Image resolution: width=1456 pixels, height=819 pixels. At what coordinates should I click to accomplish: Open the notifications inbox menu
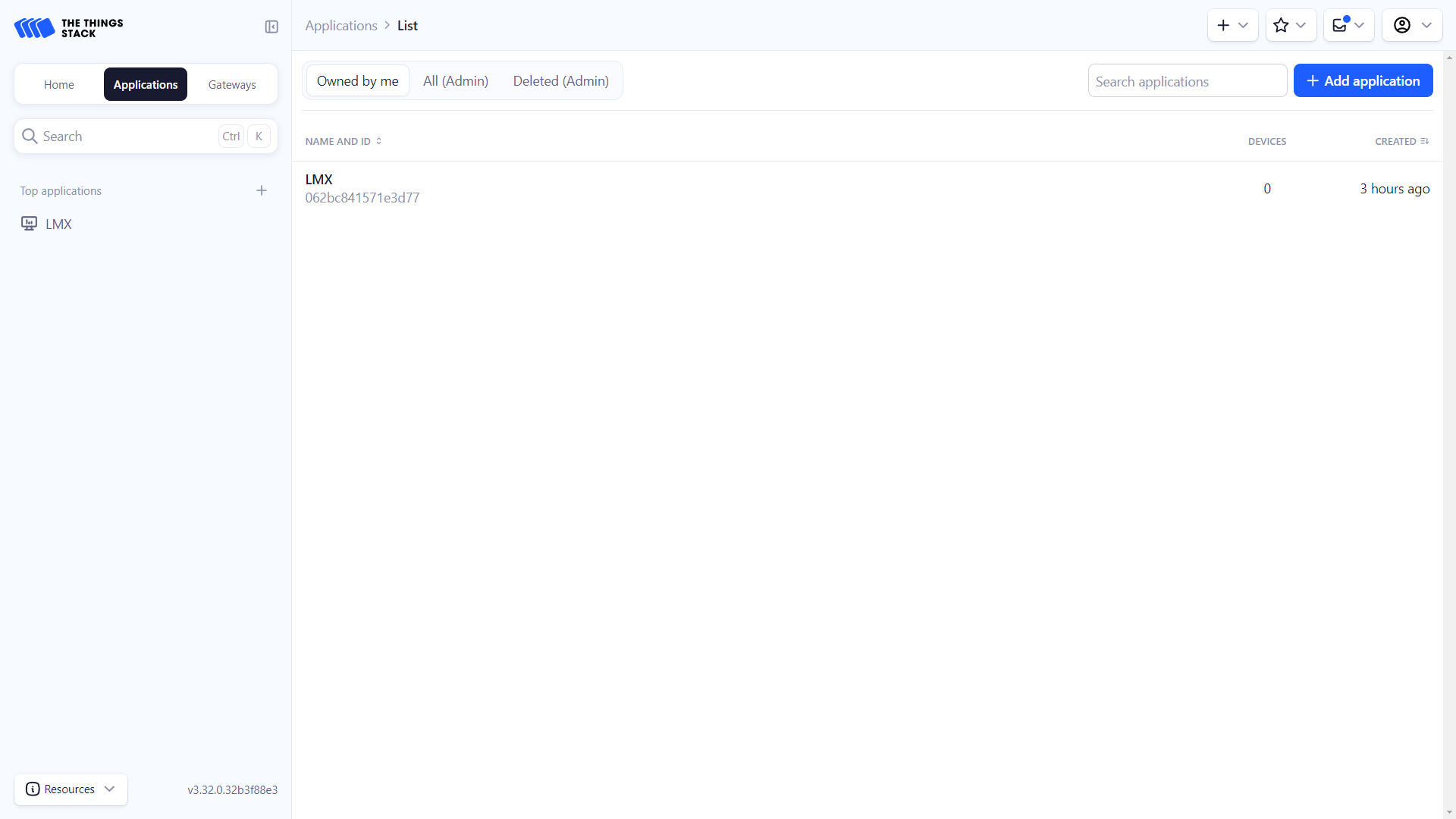[x=1348, y=26]
